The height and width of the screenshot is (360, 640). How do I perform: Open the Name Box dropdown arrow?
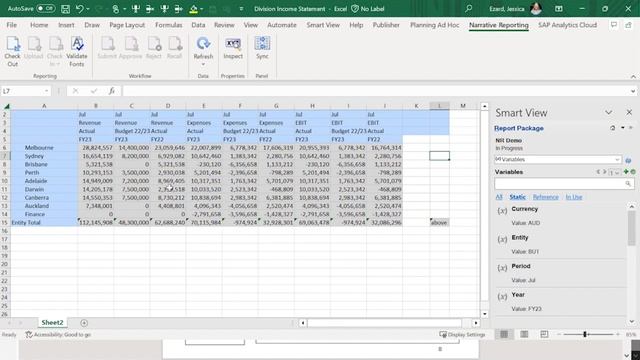(47, 91)
